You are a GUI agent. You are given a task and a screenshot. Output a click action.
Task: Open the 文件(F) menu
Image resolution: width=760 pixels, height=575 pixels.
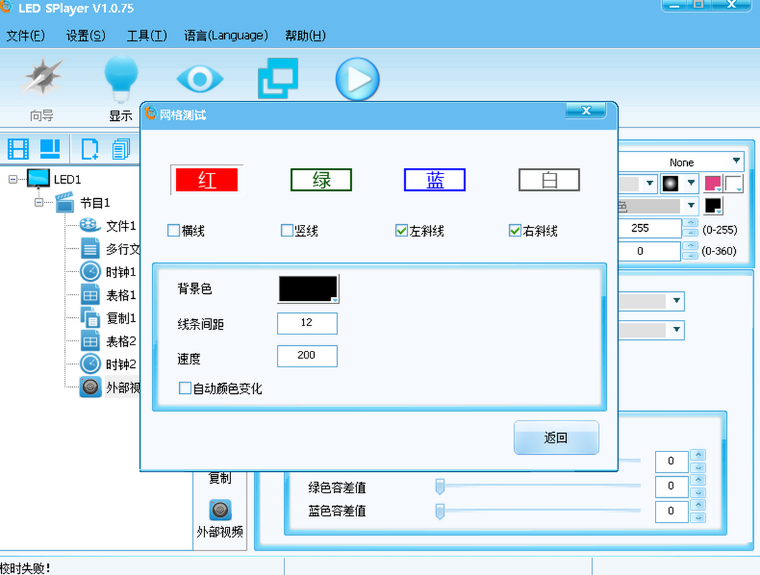25,35
